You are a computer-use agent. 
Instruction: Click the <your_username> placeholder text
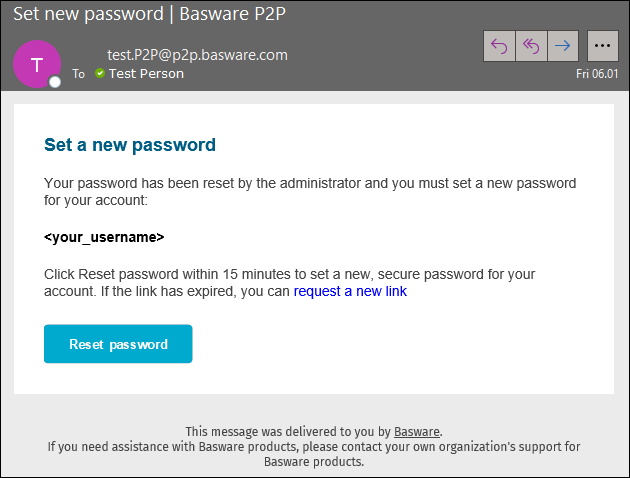click(104, 237)
